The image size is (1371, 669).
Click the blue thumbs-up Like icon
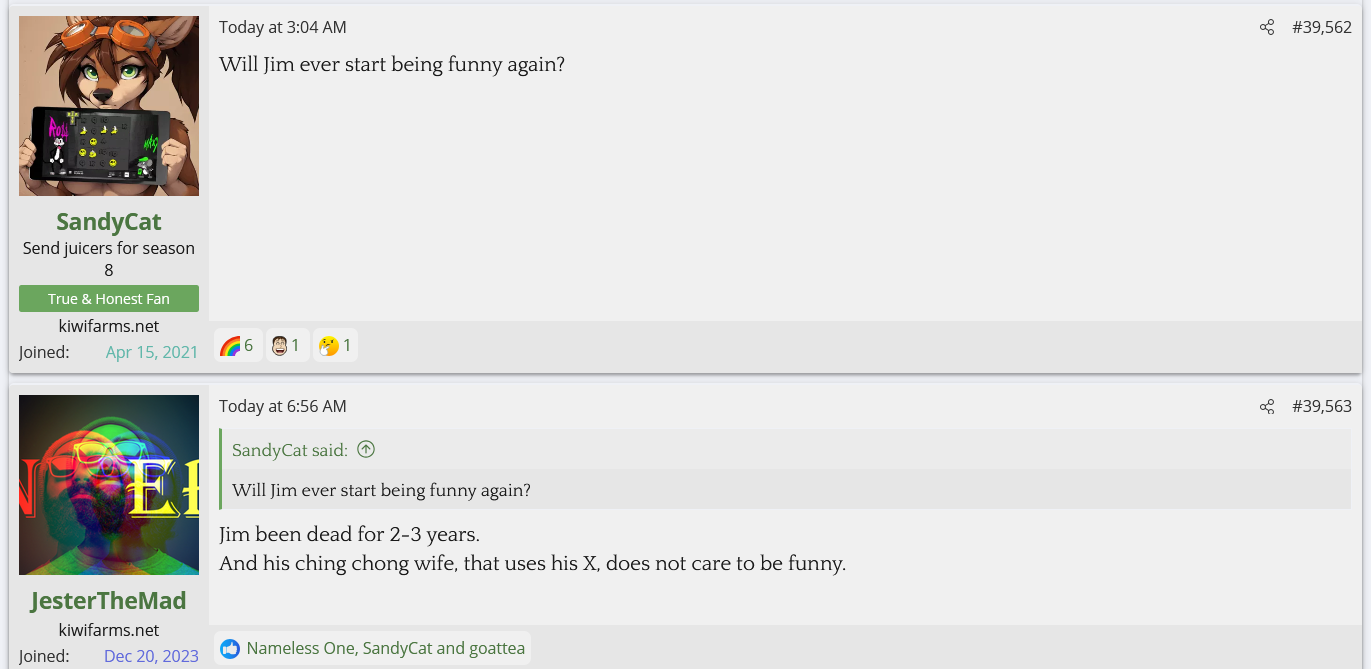(230, 649)
